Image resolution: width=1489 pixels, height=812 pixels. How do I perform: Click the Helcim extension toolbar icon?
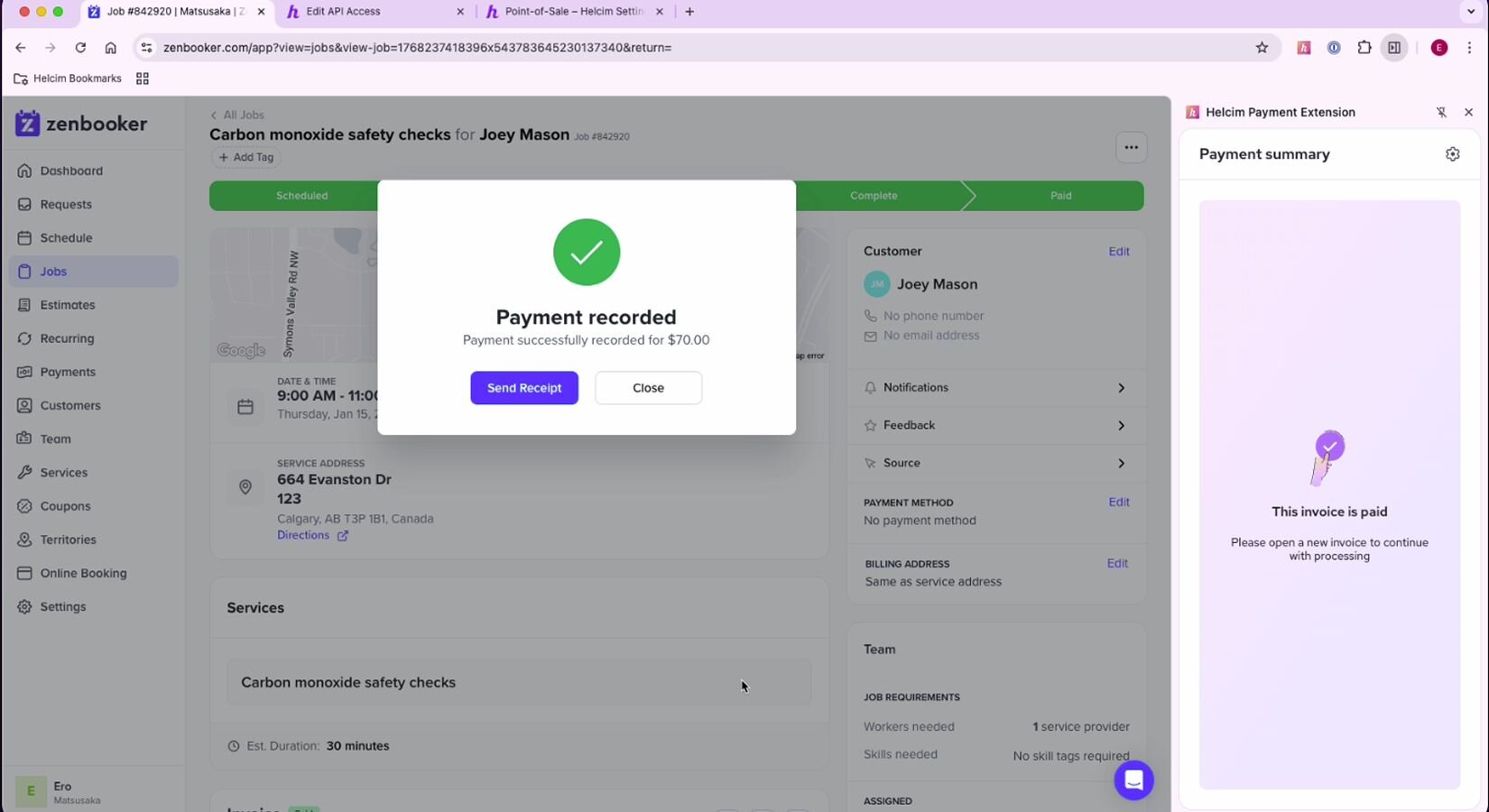(x=1303, y=48)
